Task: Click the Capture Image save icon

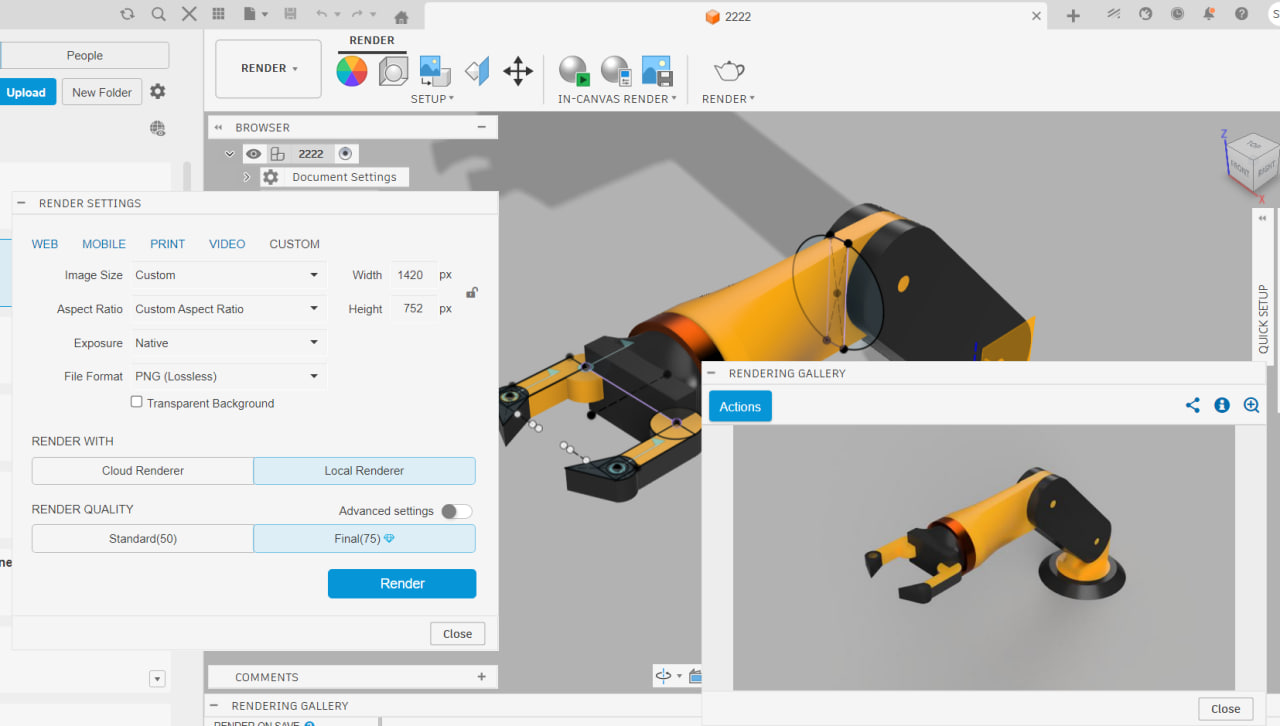Action: (x=656, y=71)
